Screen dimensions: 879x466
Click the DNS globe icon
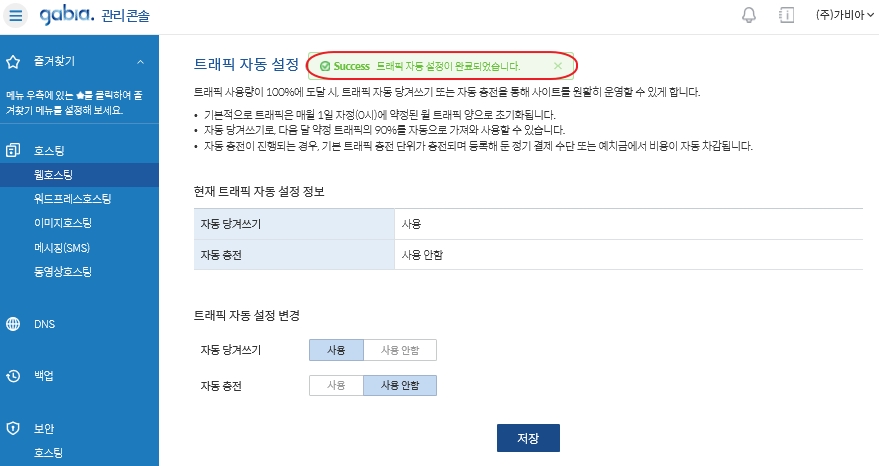(13, 324)
